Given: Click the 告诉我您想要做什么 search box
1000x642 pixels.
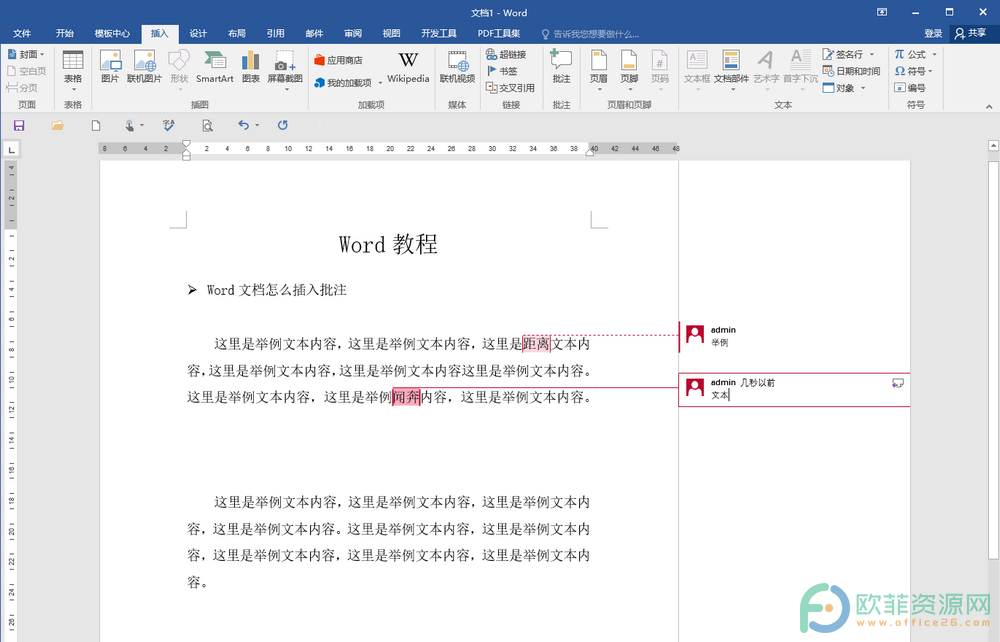Looking at the screenshot, I should pyautogui.click(x=590, y=34).
